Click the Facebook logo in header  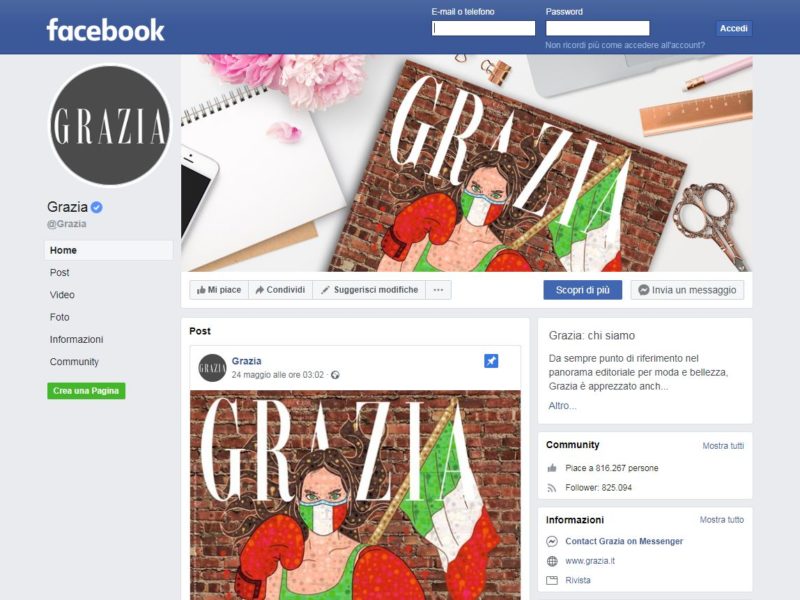pos(106,30)
